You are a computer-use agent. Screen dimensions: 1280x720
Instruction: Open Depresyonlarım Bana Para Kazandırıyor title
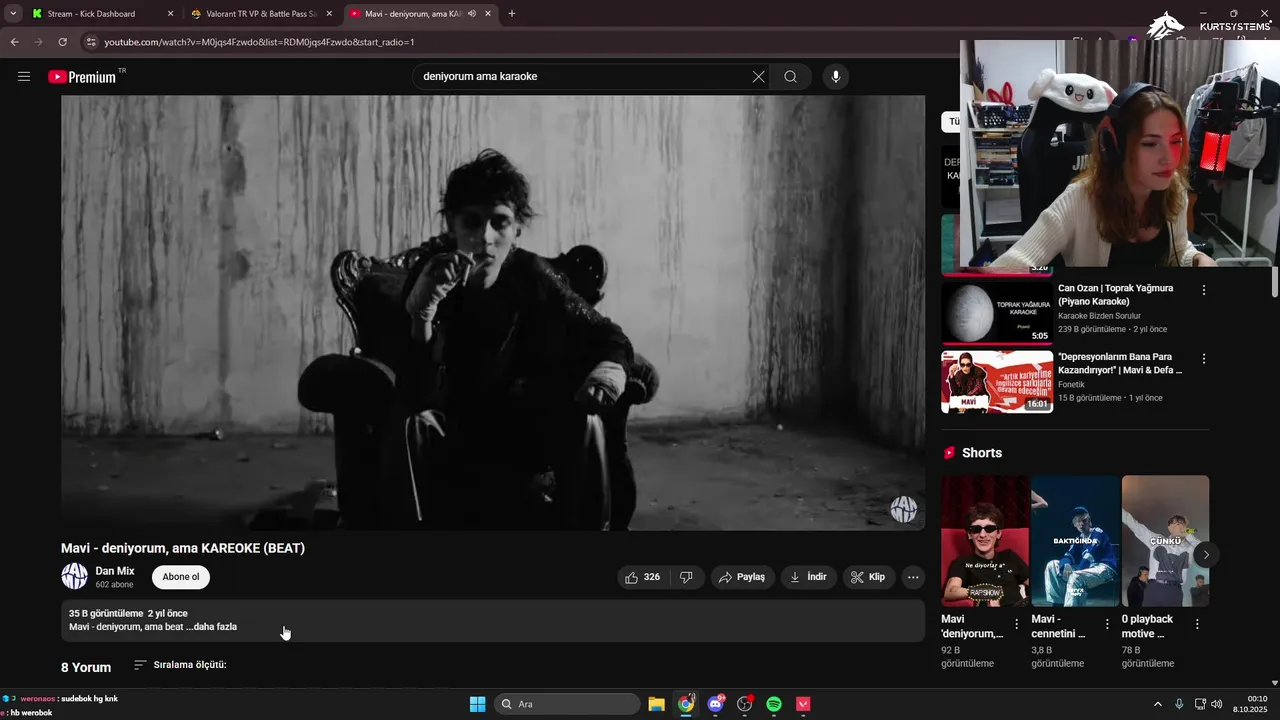click(x=1120, y=364)
